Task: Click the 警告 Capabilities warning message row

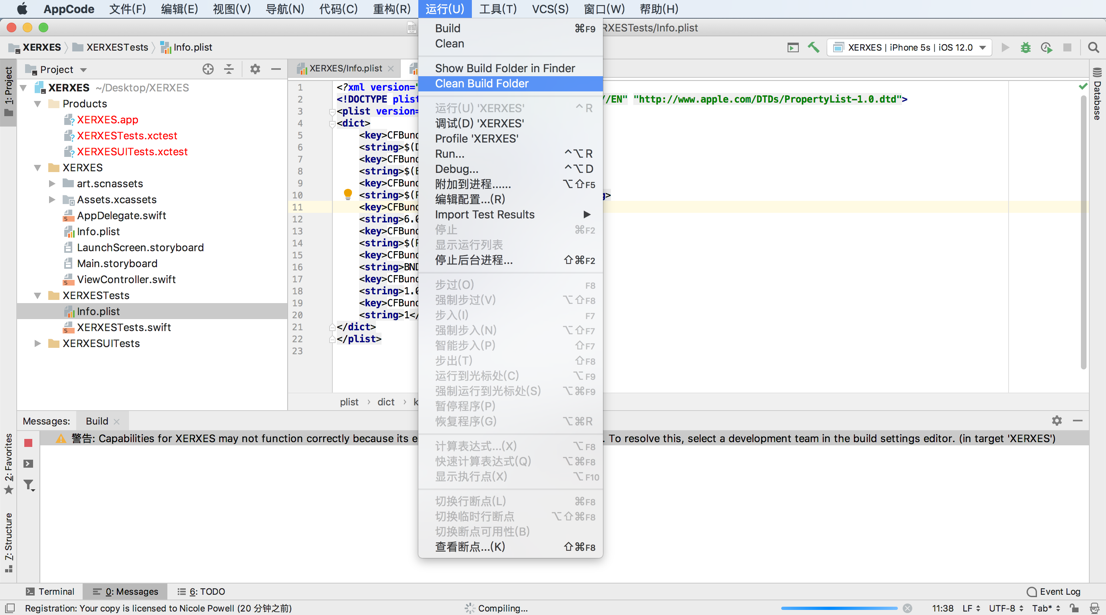Action: [x=564, y=439]
